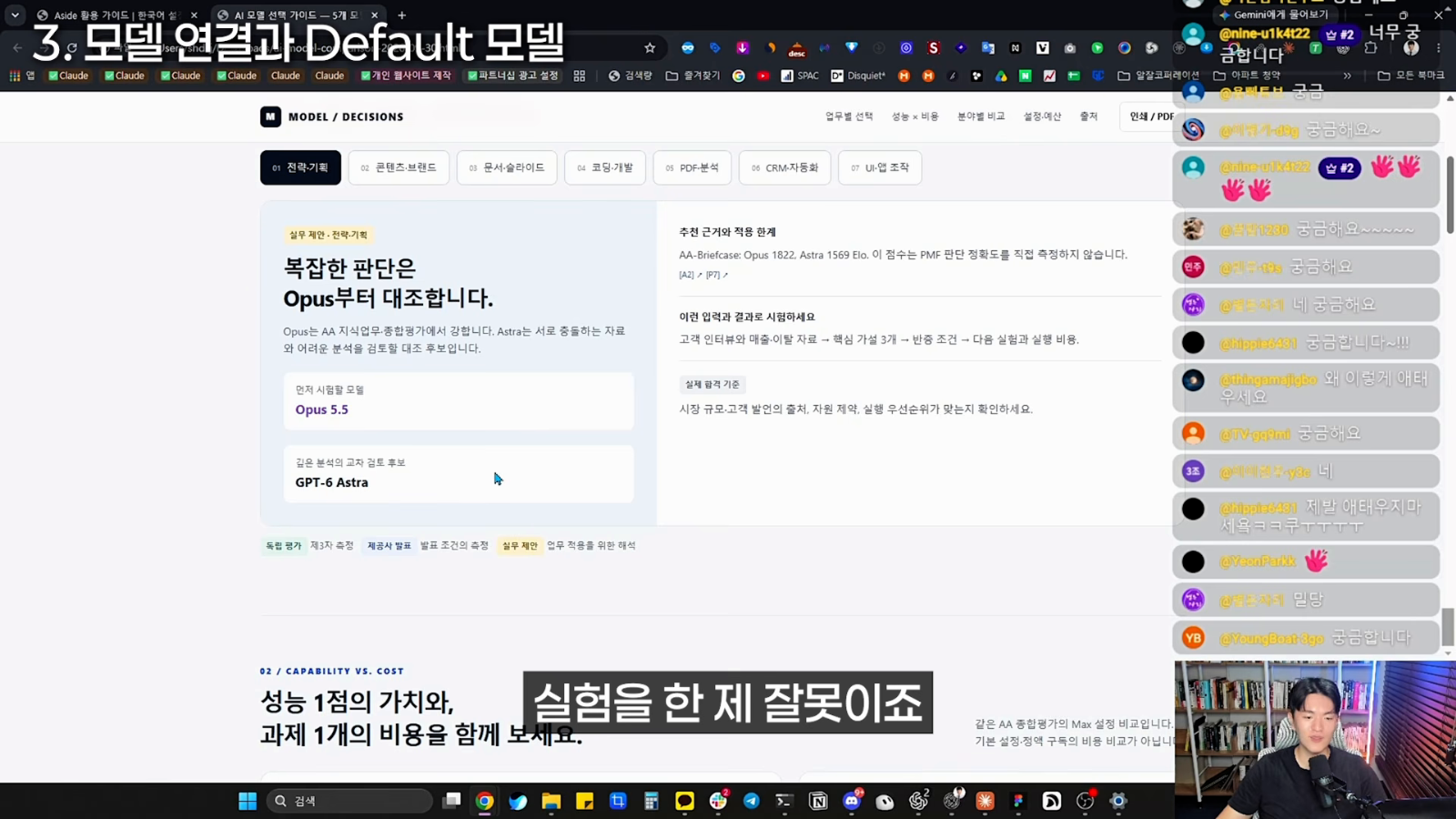Image resolution: width=1456 pixels, height=819 pixels.
Task: Open the Calculator app in the taskbar
Action: pos(652,801)
